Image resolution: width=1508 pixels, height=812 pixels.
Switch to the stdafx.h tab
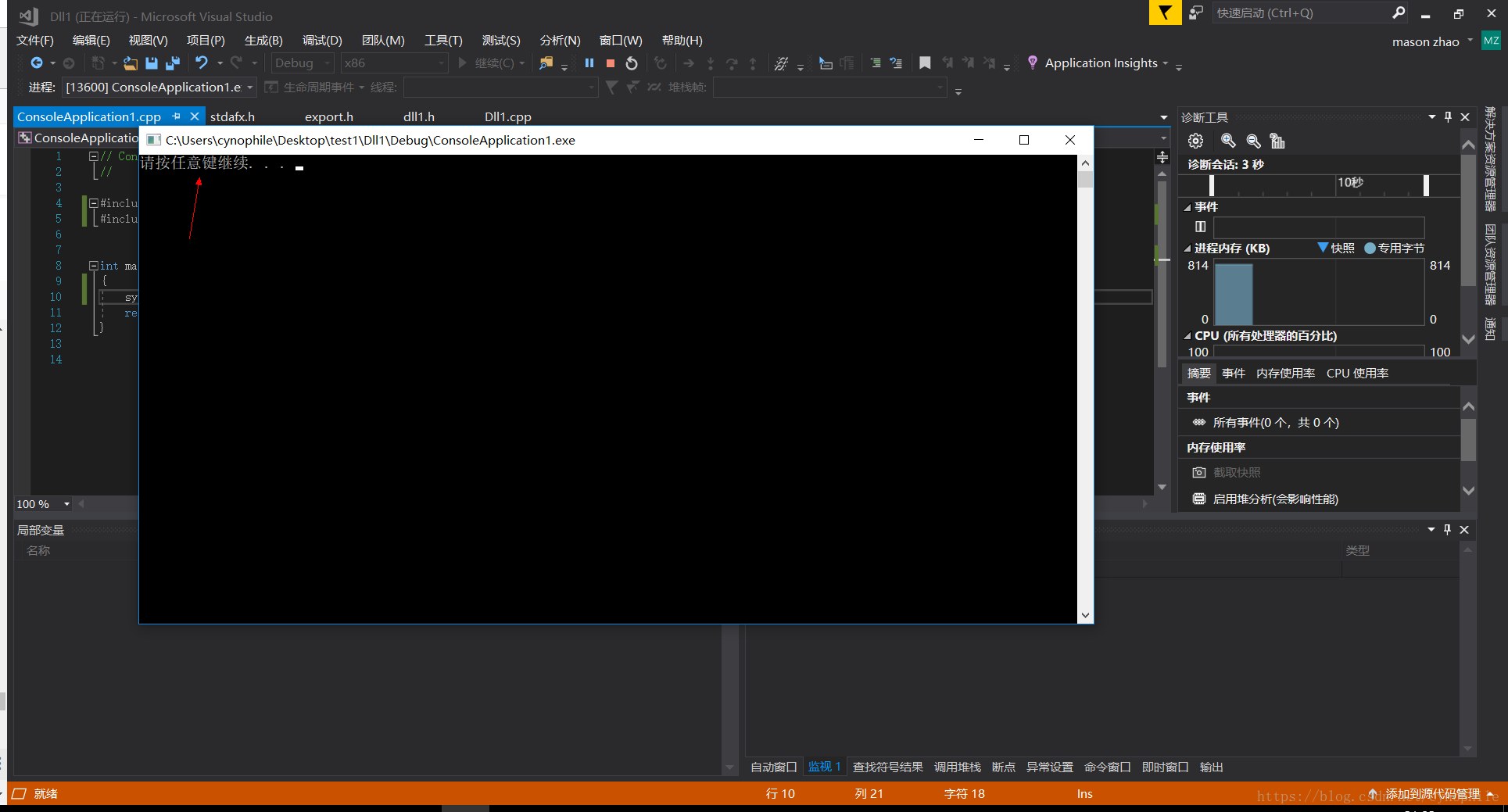(232, 116)
